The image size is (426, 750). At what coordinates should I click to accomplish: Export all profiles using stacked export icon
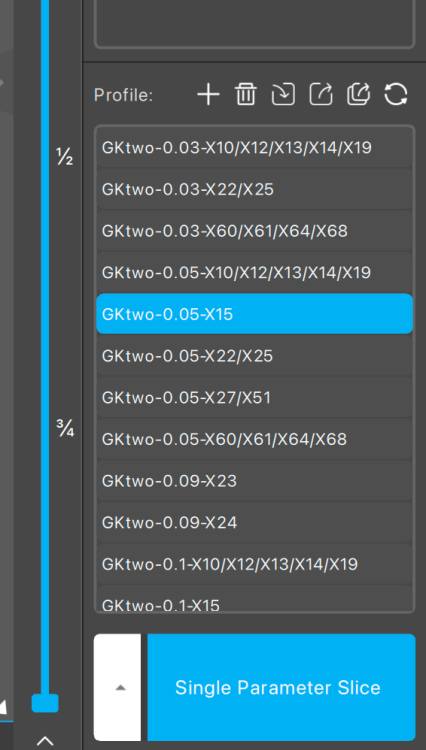coord(359,94)
